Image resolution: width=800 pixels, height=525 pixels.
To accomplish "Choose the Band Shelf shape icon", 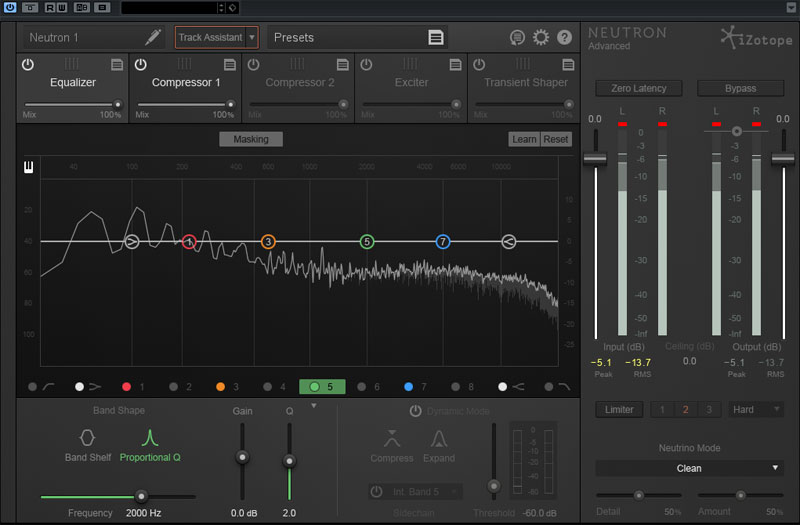I will 87,437.
